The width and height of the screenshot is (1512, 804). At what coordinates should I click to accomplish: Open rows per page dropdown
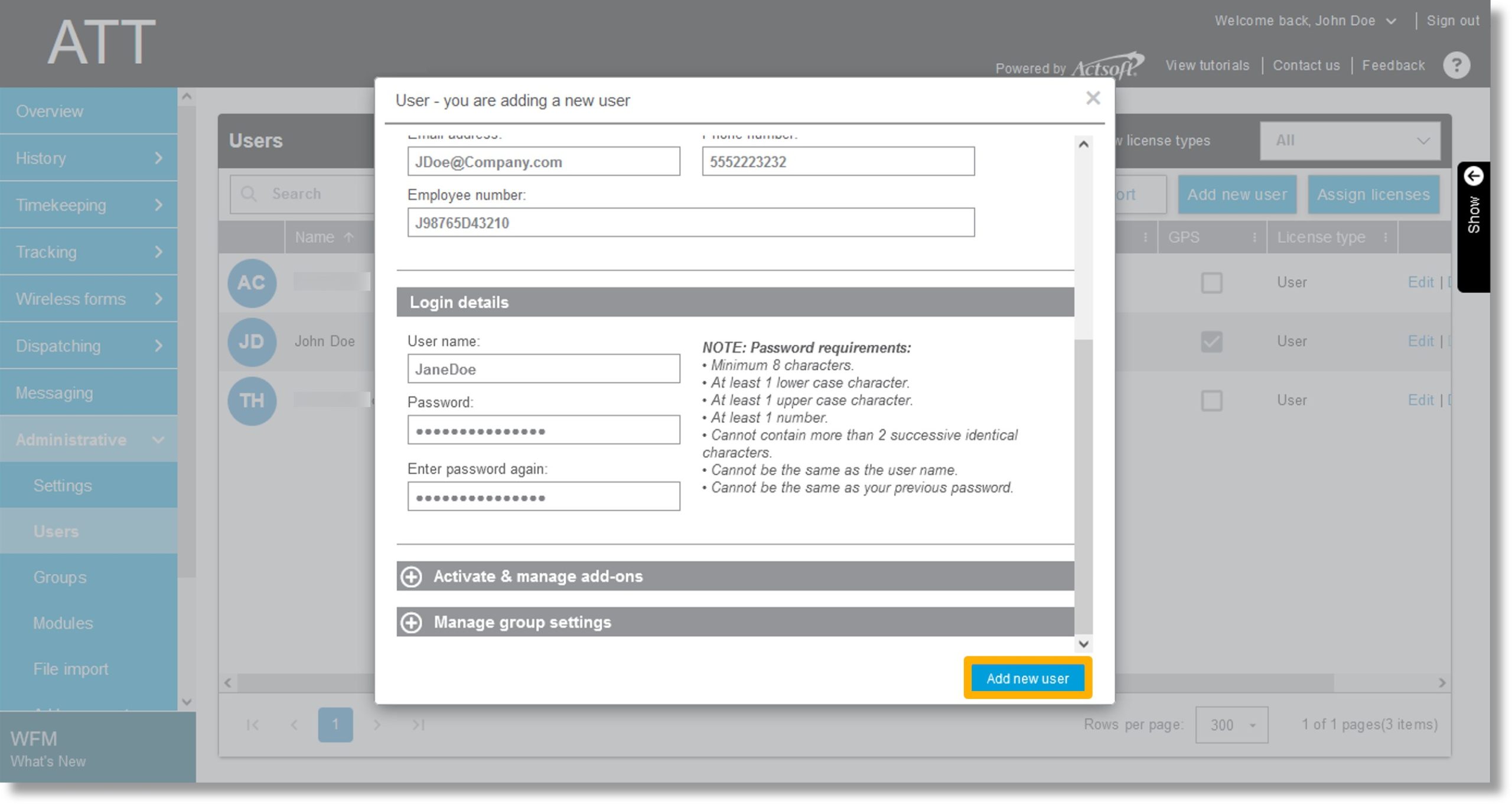(x=1231, y=725)
